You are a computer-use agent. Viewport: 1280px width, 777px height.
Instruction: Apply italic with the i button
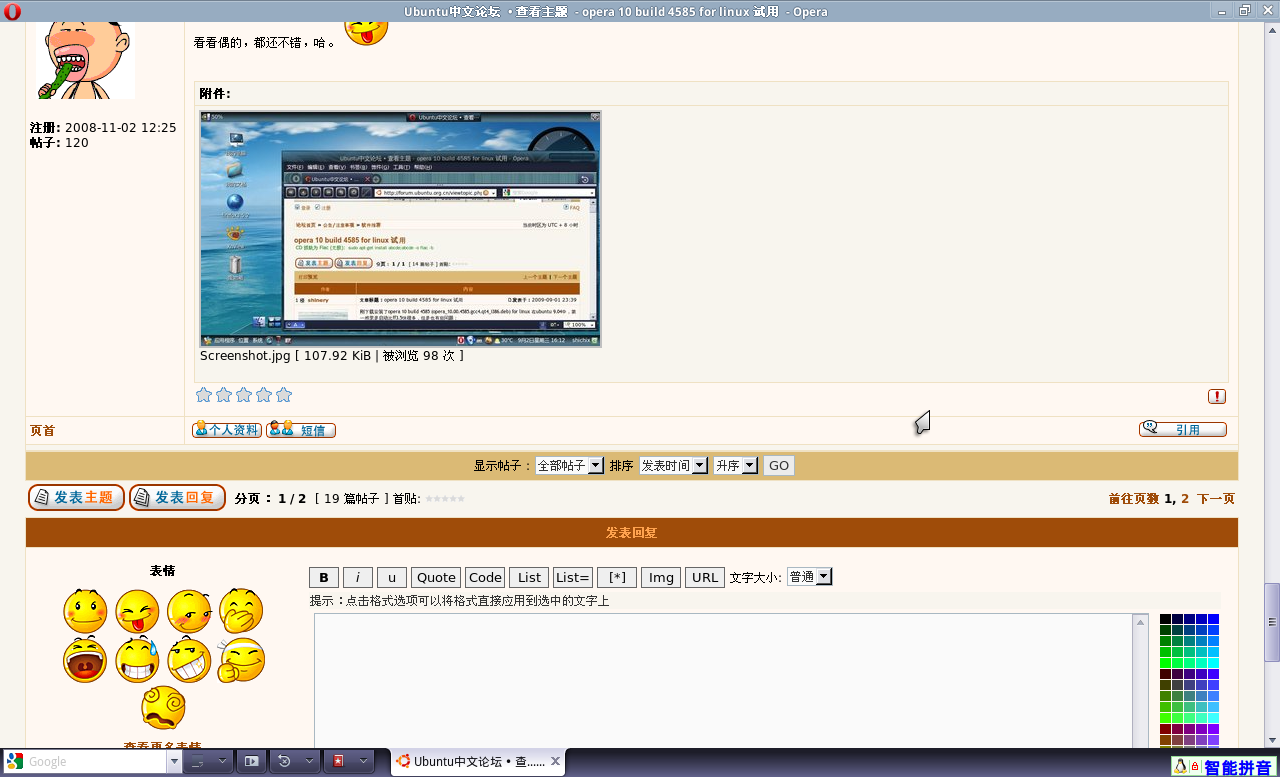coord(358,577)
